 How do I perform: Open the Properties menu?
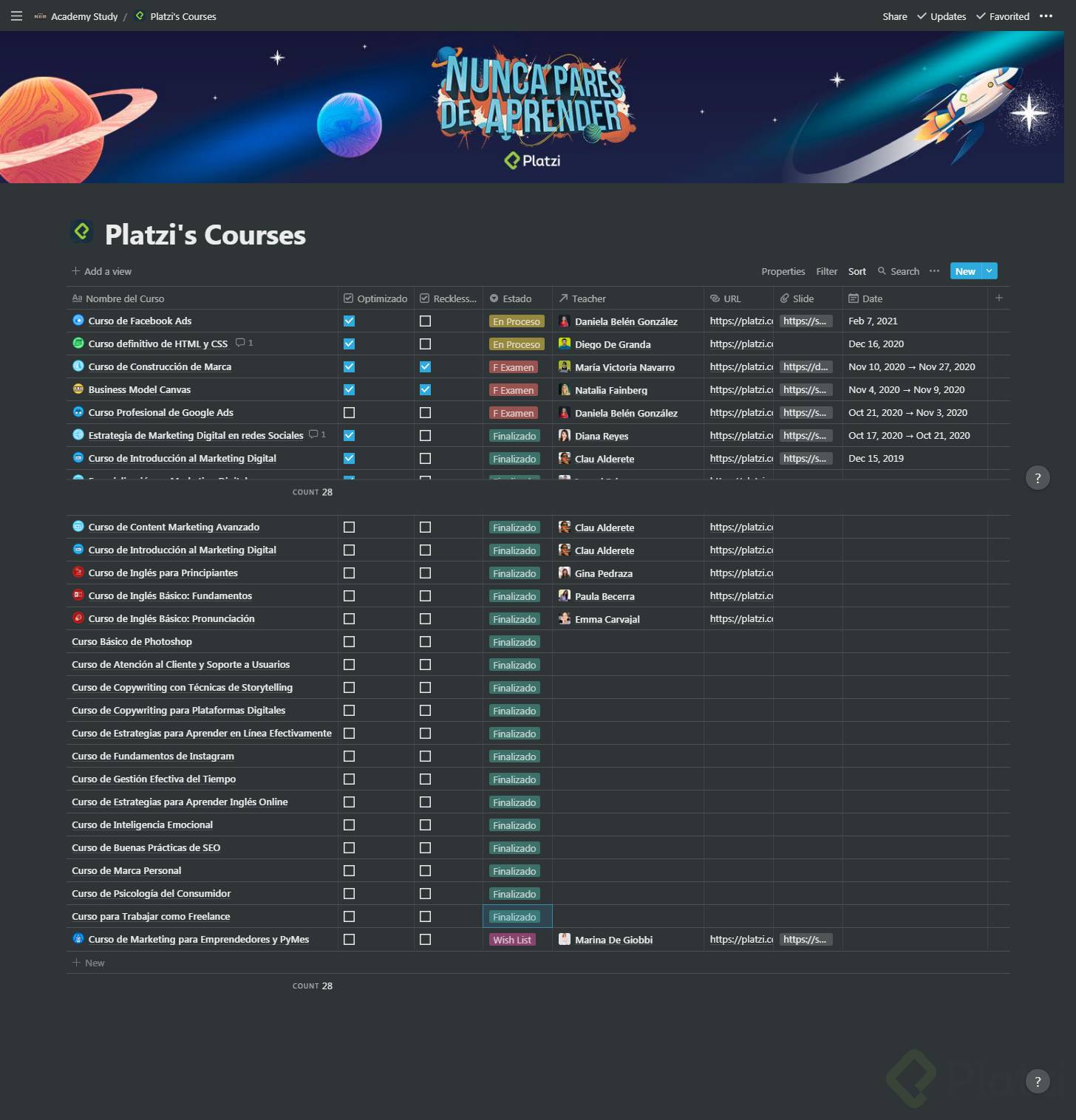click(783, 271)
